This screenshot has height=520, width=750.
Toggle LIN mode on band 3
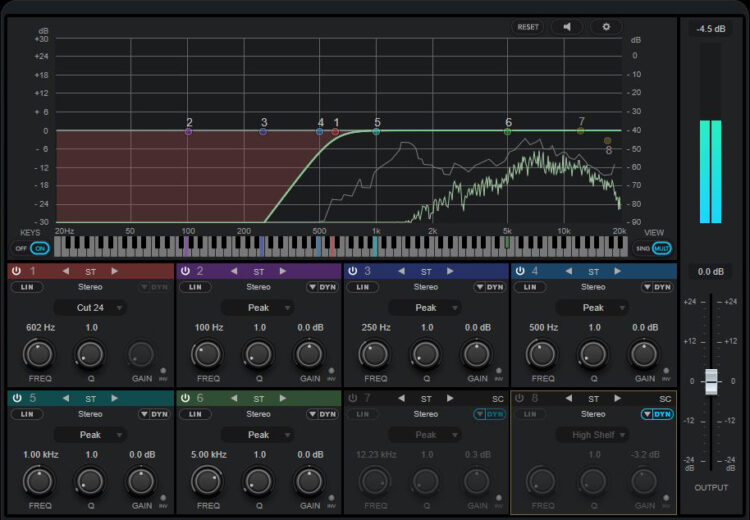tap(363, 287)
